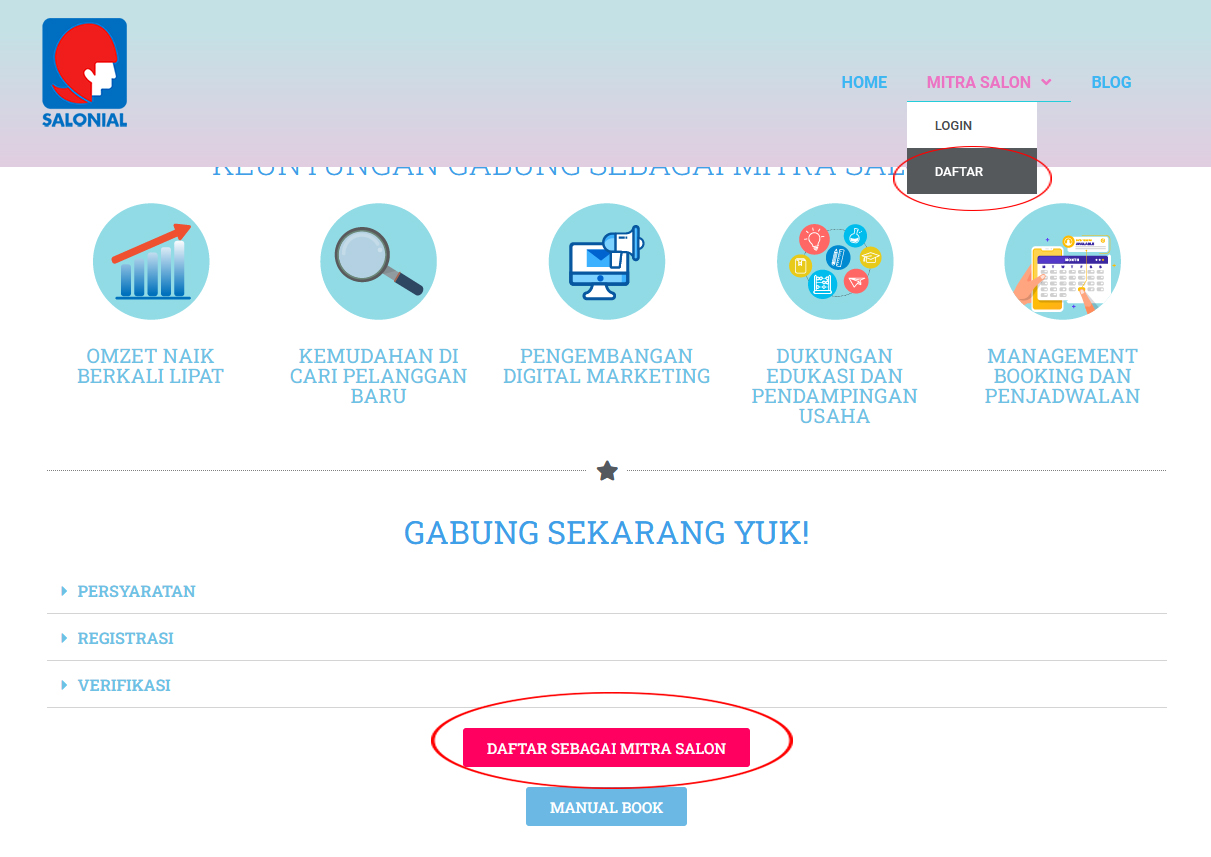The height and width of the screenshot is (857, 1211).
Task: Open the Home menu item
Action: [864, 82]
